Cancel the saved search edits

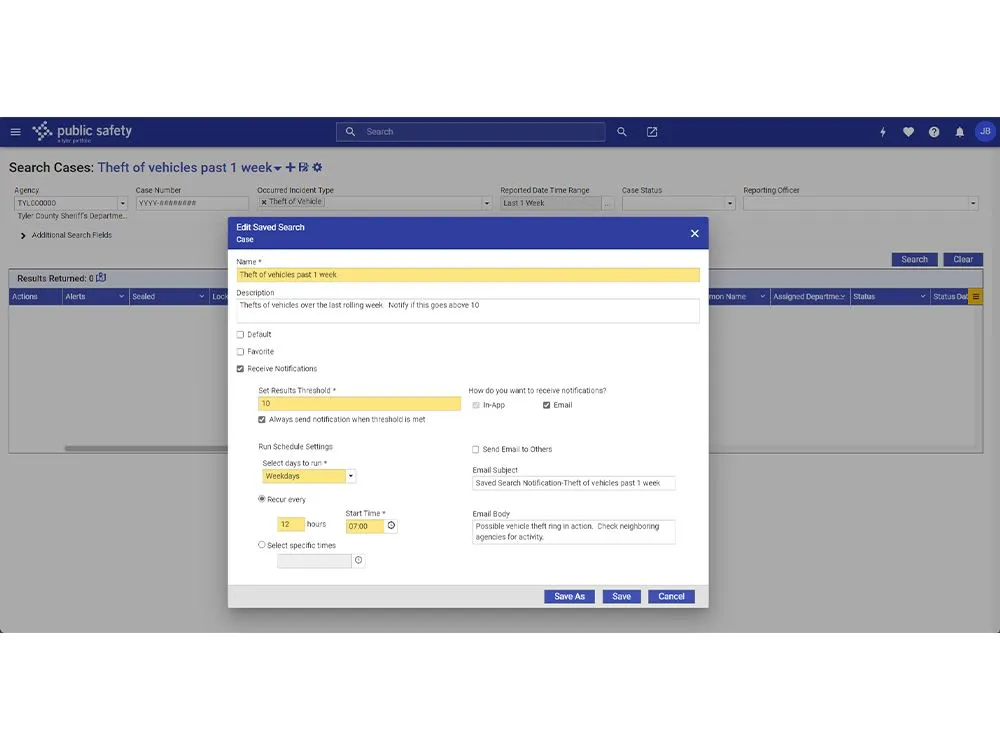(671, 596)
